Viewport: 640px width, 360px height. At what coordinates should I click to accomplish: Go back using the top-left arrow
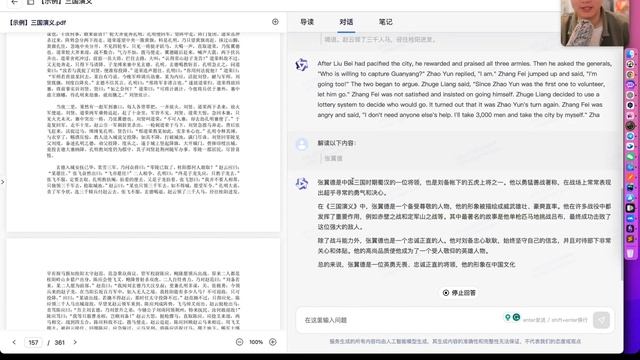(15, 2)
